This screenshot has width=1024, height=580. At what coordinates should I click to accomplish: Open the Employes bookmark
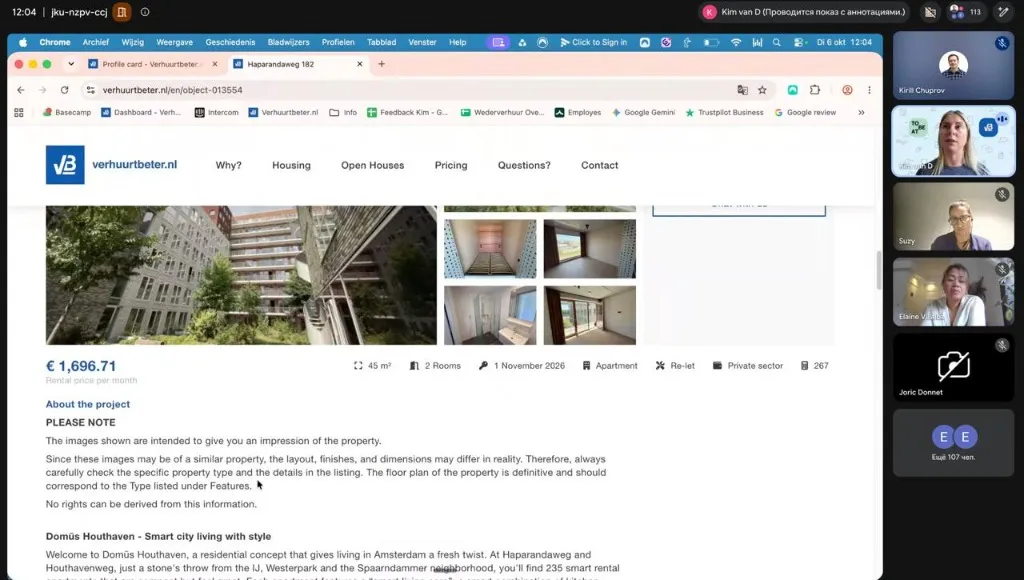click(x=578, y=112)
